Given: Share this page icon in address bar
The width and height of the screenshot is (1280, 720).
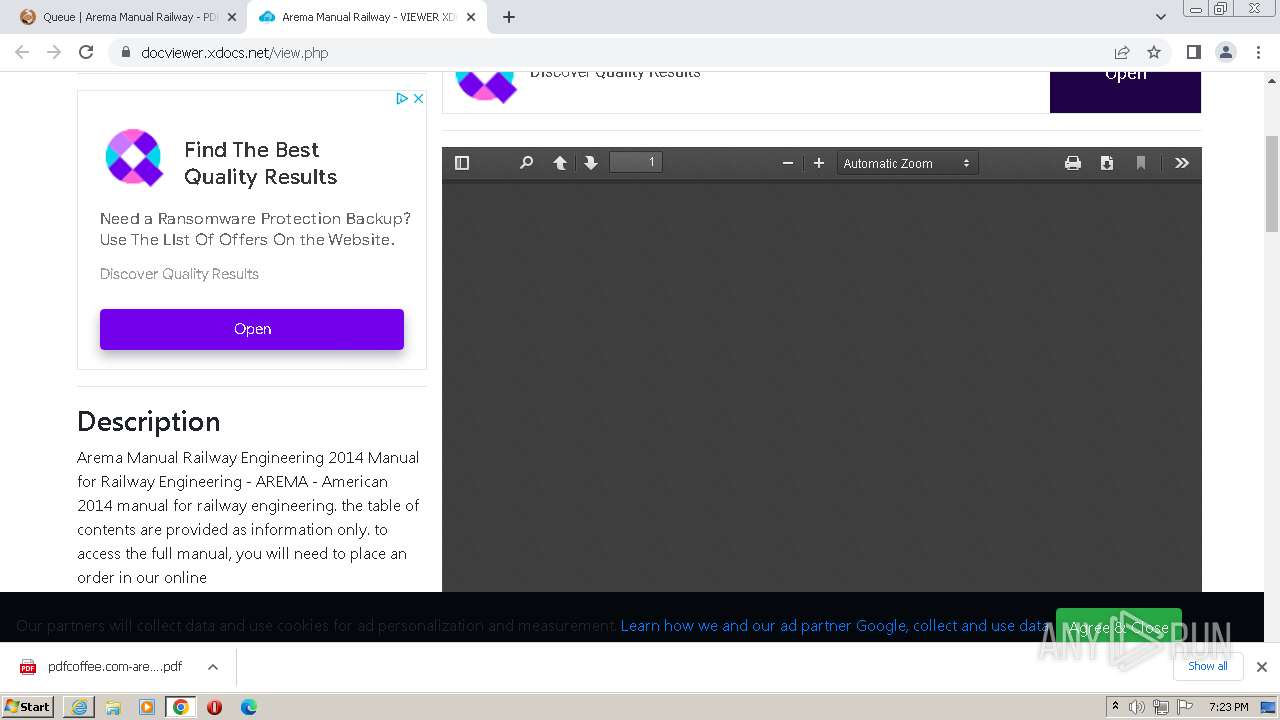Looking at the screenshot, I should 1122,52.
